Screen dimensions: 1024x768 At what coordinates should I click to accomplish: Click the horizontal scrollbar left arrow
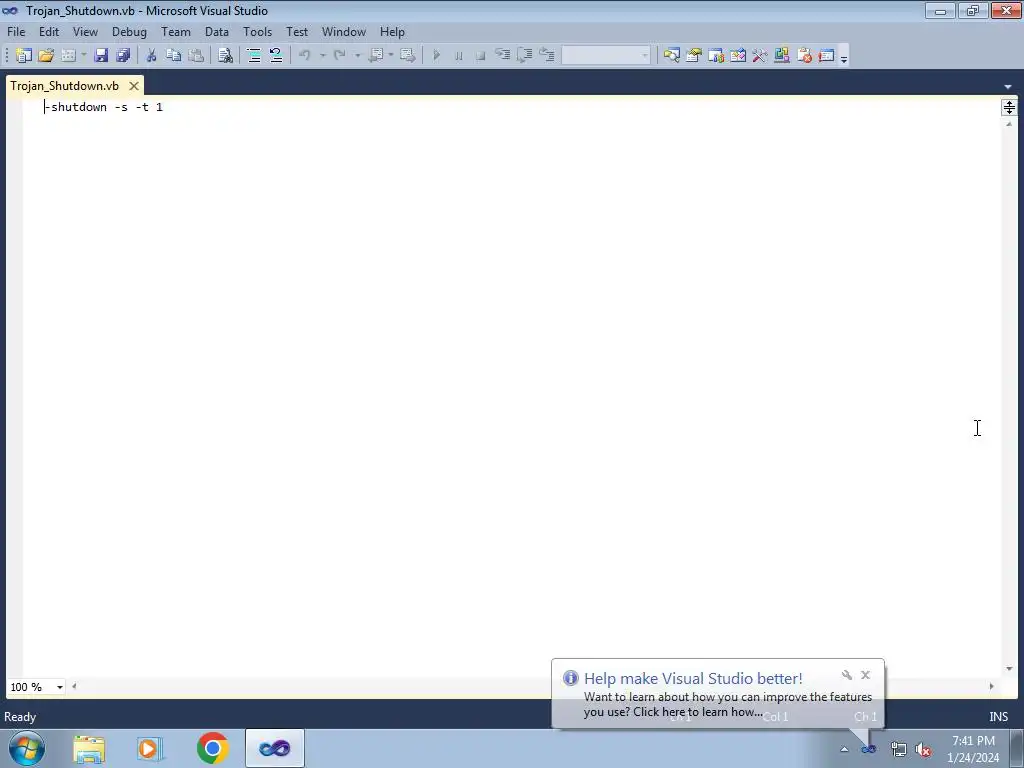click(74, 686)
